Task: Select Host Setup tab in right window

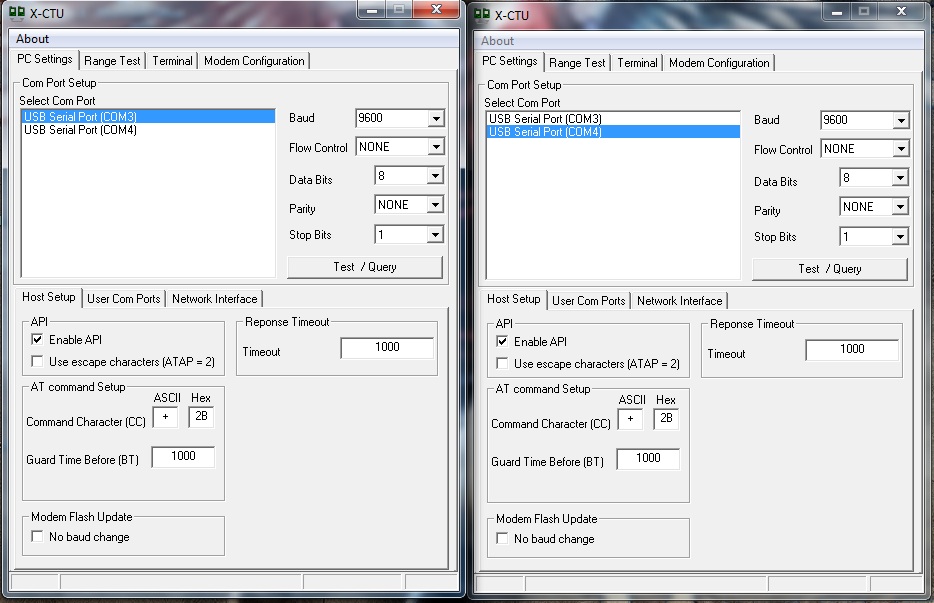Action: click(514, 299)
